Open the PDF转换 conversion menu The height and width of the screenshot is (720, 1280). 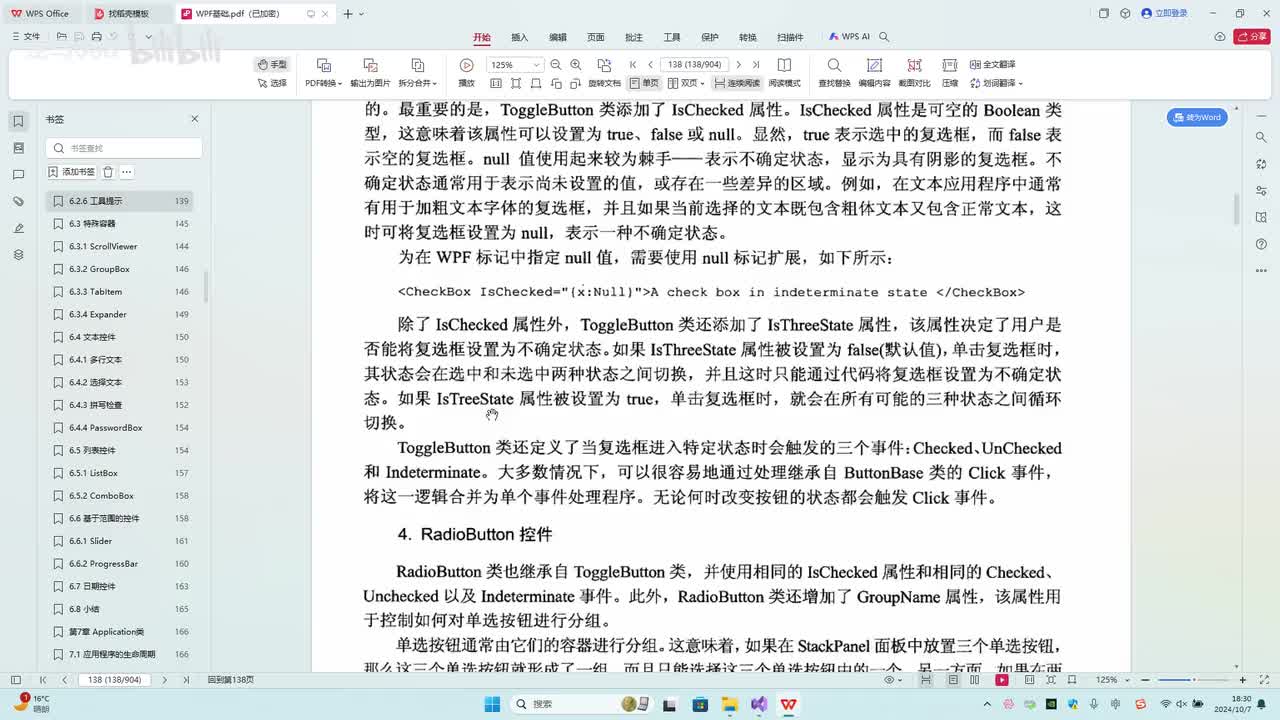coord(323,73)
